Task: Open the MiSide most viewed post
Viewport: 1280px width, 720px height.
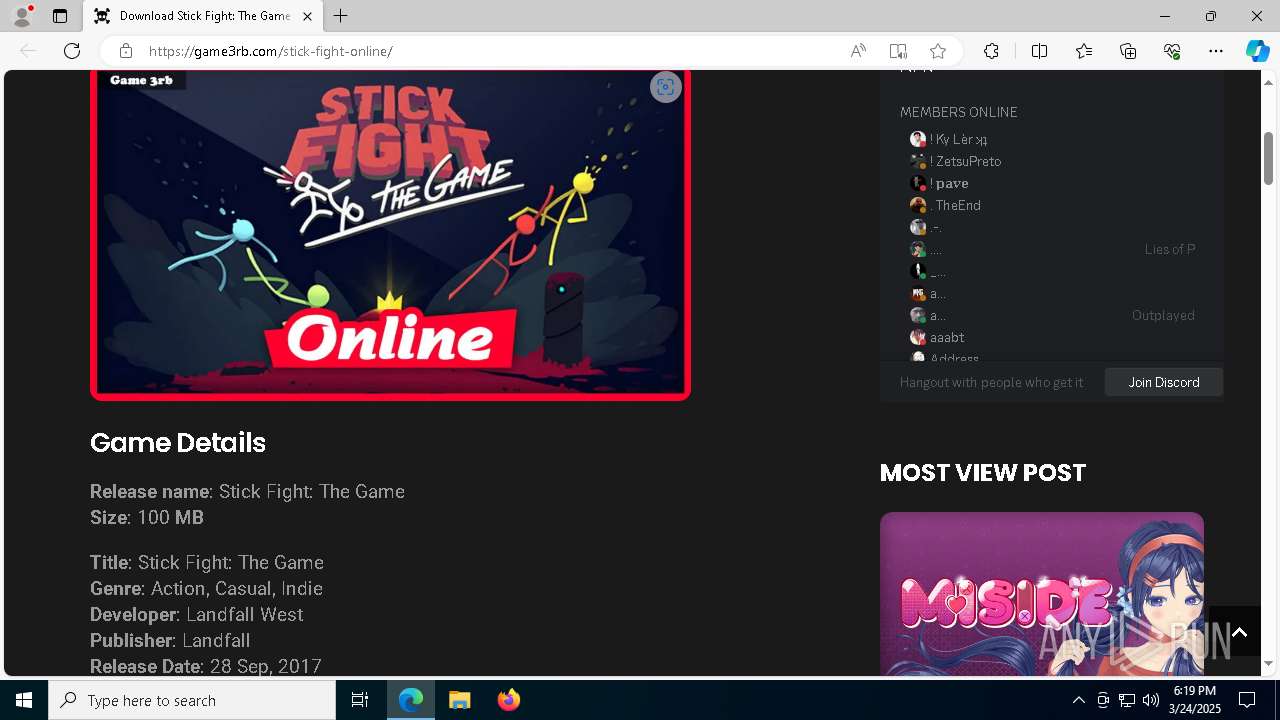Action: 1041,595
